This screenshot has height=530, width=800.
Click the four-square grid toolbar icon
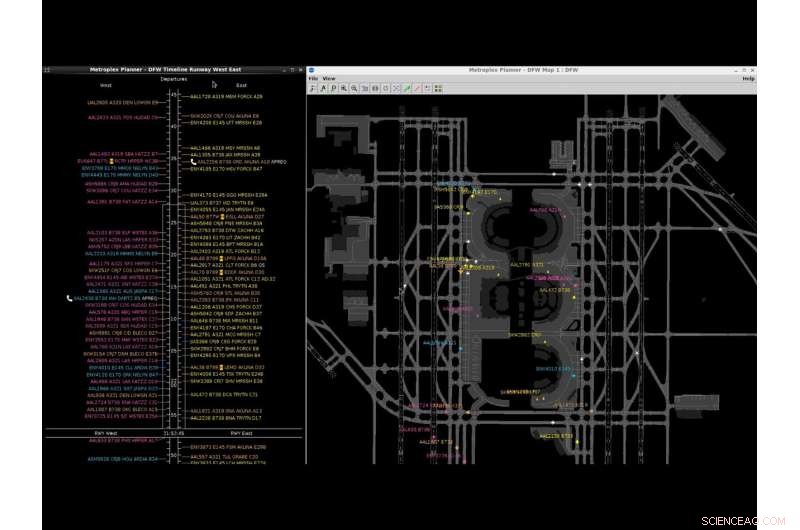[438, 88]
